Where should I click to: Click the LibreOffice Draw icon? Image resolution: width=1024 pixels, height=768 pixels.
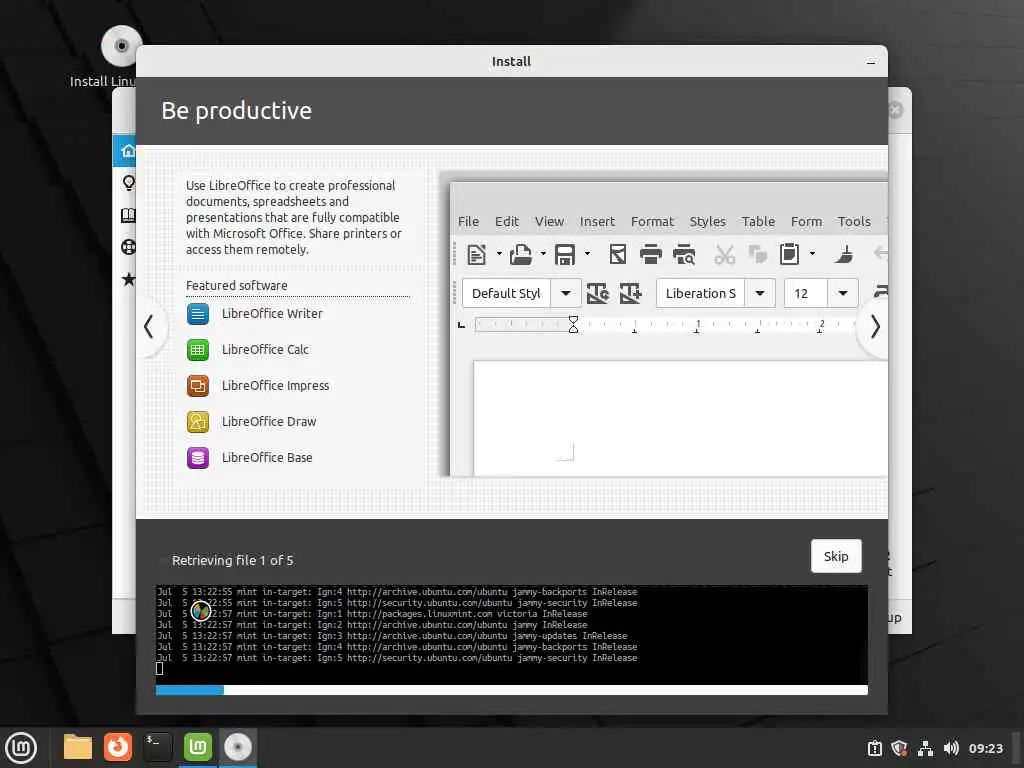click(x=198, y=421)
